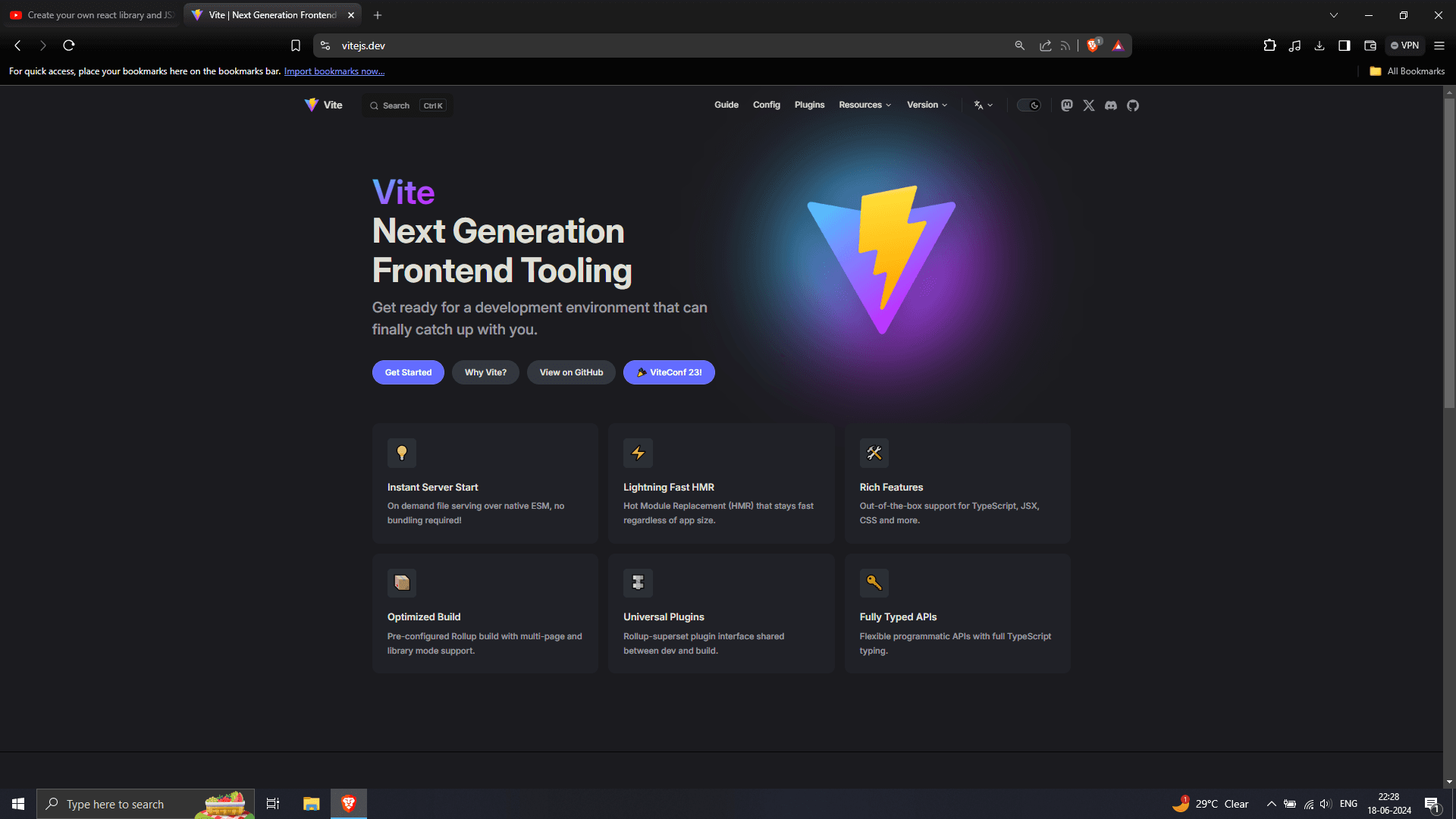1456x819 pixels.
Task: Open the Guide menu item
Action: (726, 105)
